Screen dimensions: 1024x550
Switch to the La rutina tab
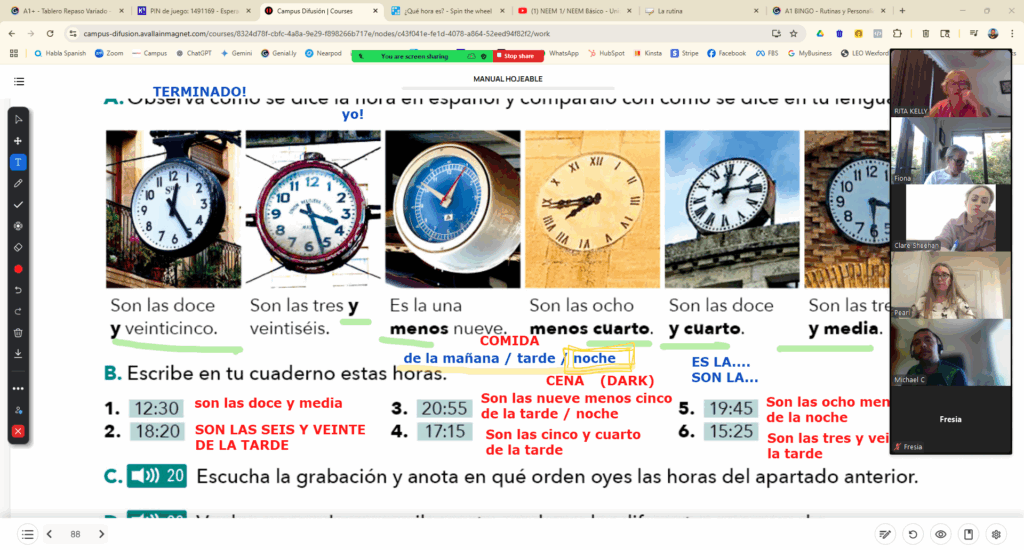(x=701, y=11)
